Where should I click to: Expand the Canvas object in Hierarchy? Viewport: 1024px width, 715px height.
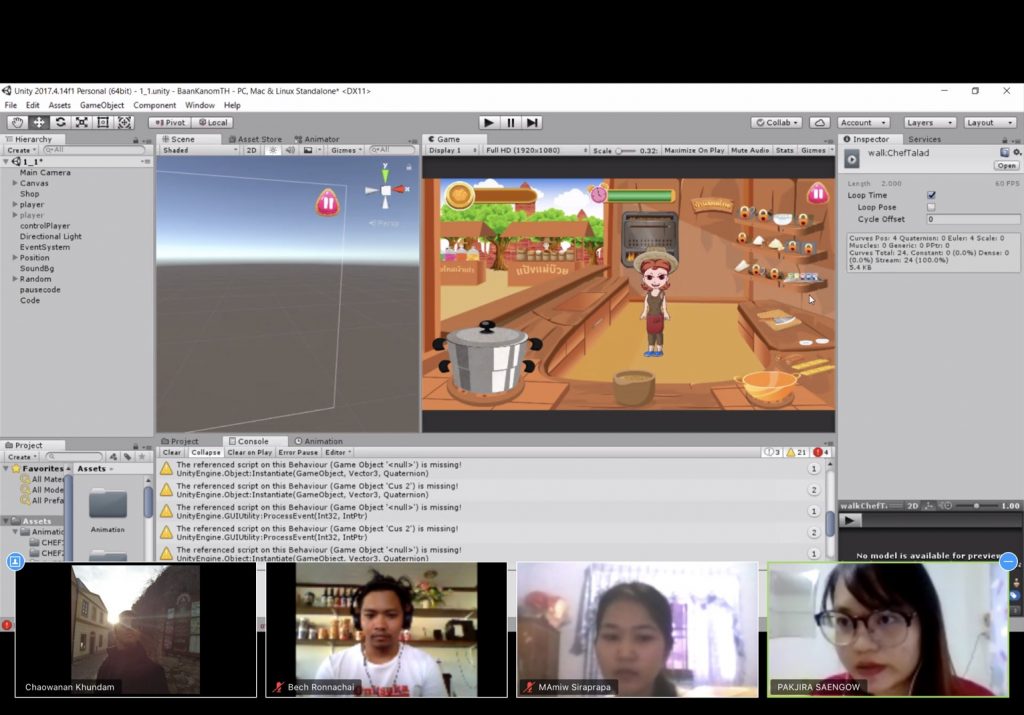(x=15, y=183)
